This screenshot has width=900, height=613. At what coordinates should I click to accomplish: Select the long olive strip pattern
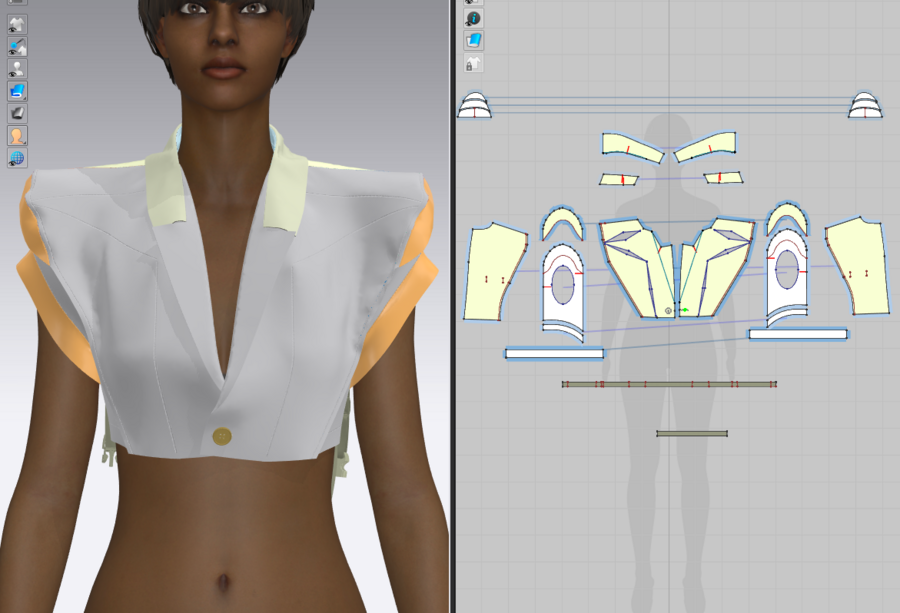pos(669,384)
